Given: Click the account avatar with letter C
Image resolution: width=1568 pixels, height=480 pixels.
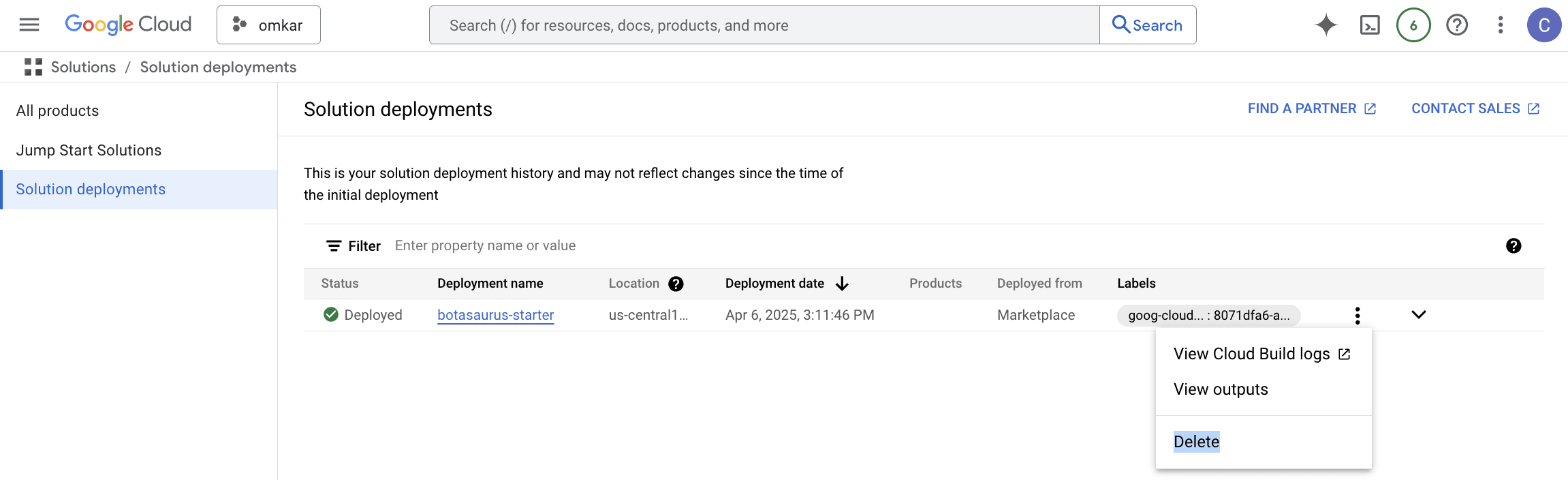Looking at the screenshot, I should click(1543, 25).
